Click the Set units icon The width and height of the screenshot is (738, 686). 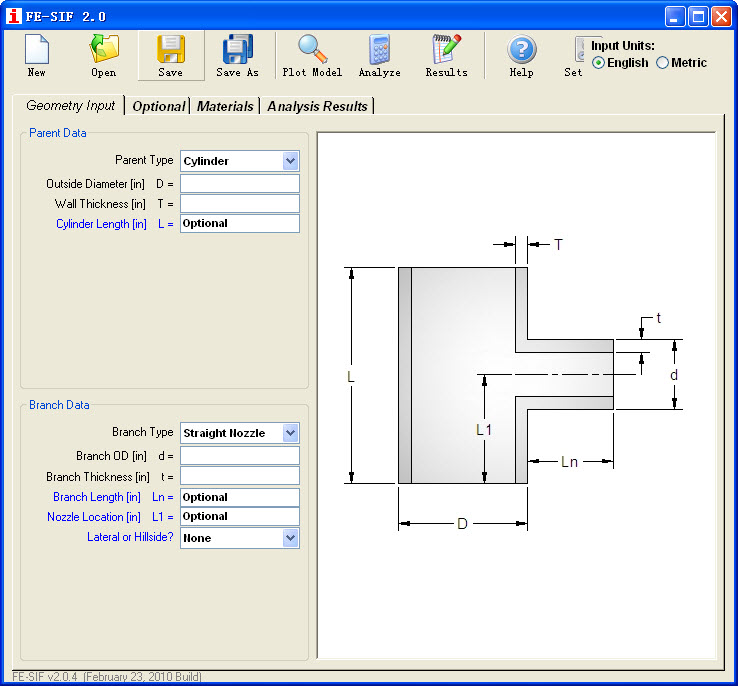[x=574, y=55]
